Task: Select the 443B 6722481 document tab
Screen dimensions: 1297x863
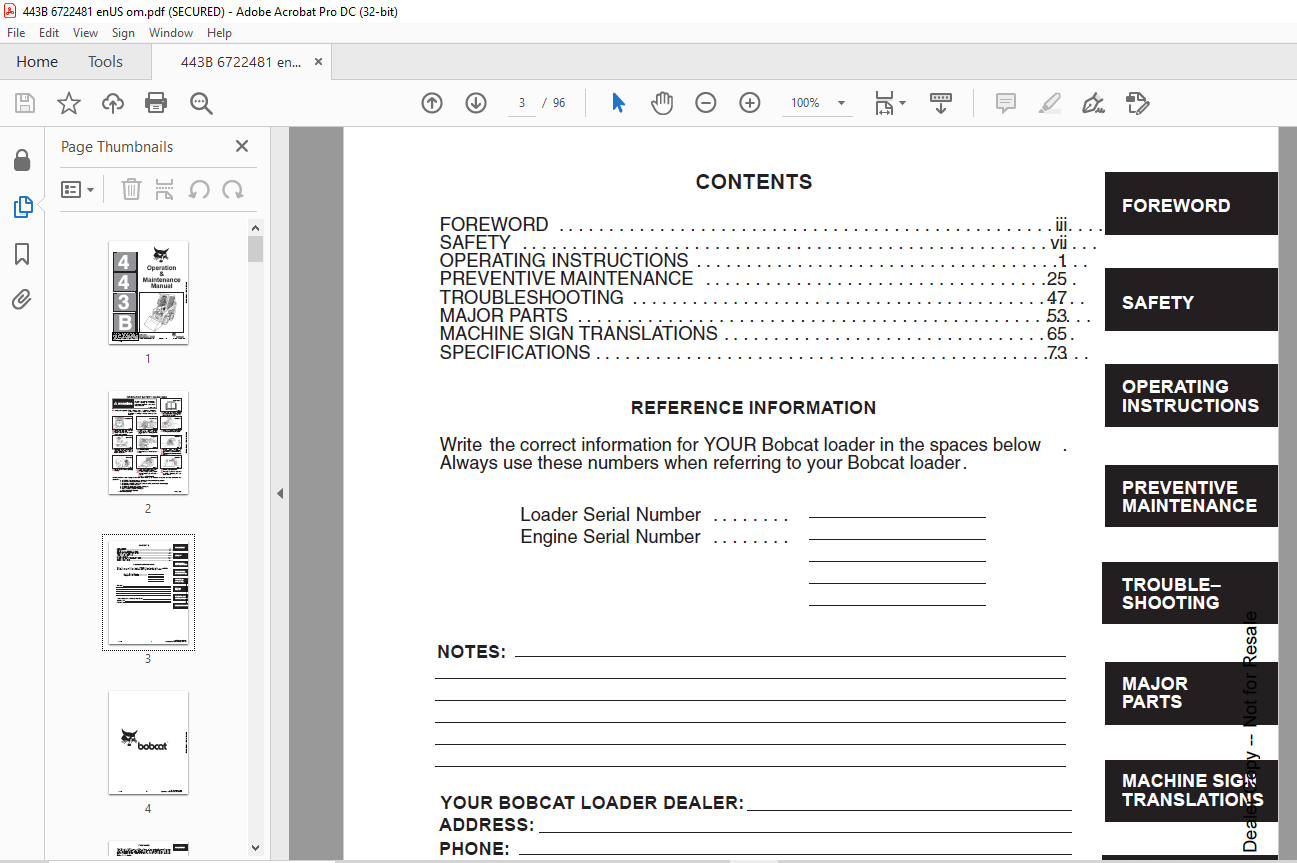Action: [240, 62]
